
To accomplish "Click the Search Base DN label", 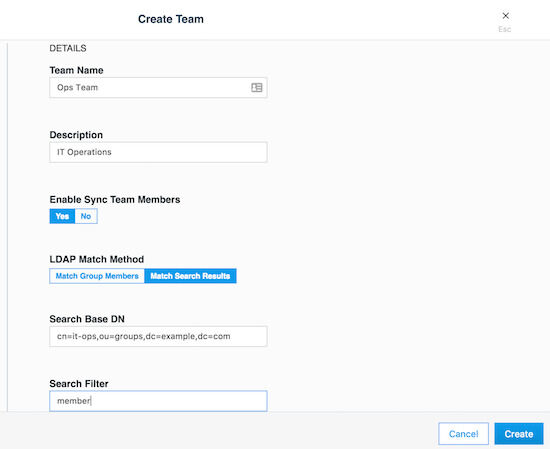I will click(x=87, y=319).
